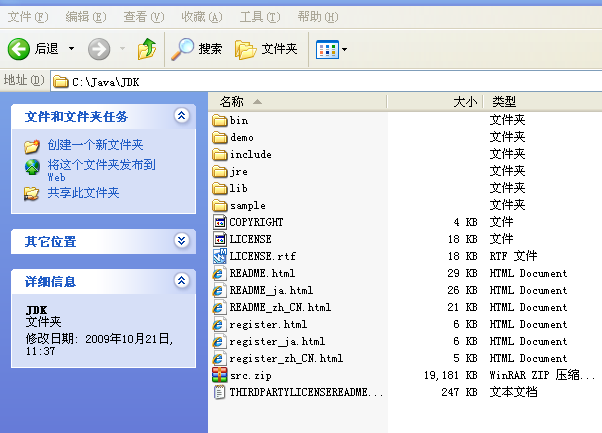The width and height of the screenshot is (602, 433).
Task: Click 将这个文件夹发布到 Web link
Action: (101, 170)
